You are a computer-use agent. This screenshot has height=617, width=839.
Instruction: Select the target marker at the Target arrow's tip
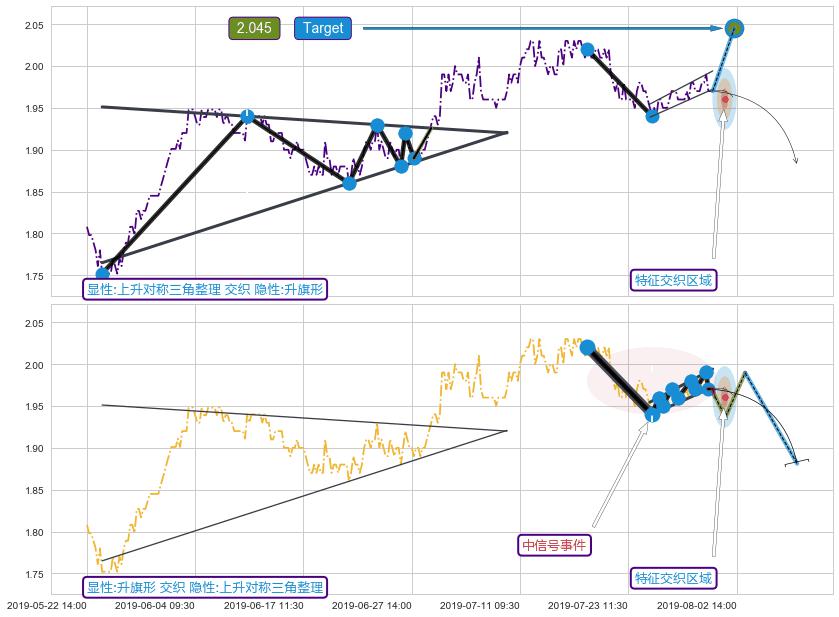[x=734, y=28]
